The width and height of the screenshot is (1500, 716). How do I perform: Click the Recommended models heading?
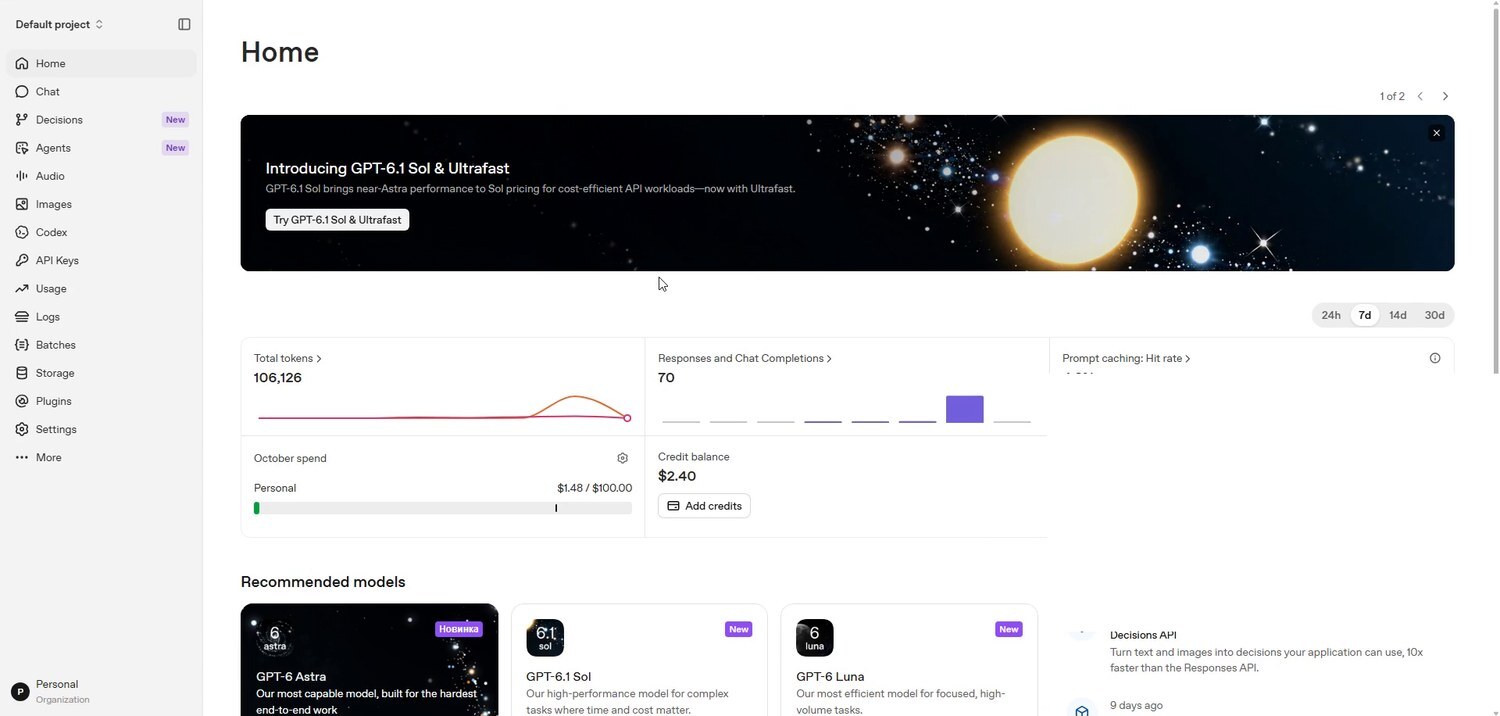(323, 582)
